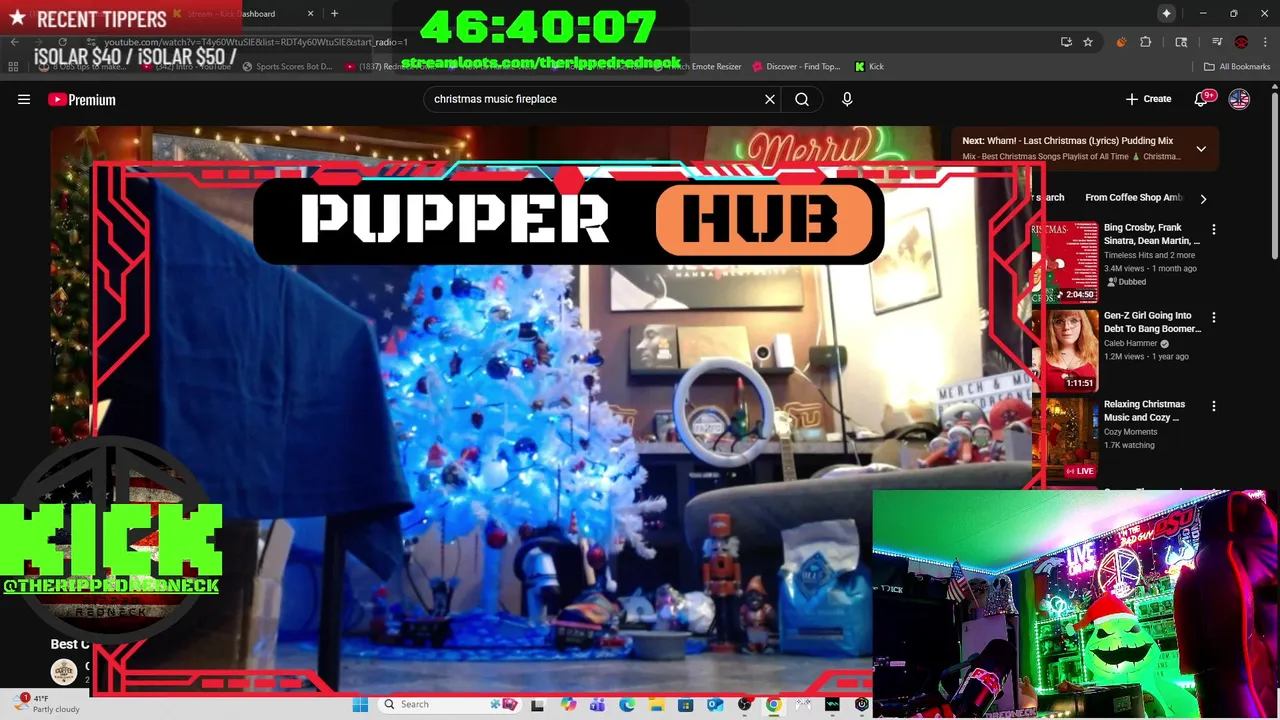This screenshot has height=720, width=1280.
Task: Expand the Next: Wham! playlist panel
Action: (1201, 149)
